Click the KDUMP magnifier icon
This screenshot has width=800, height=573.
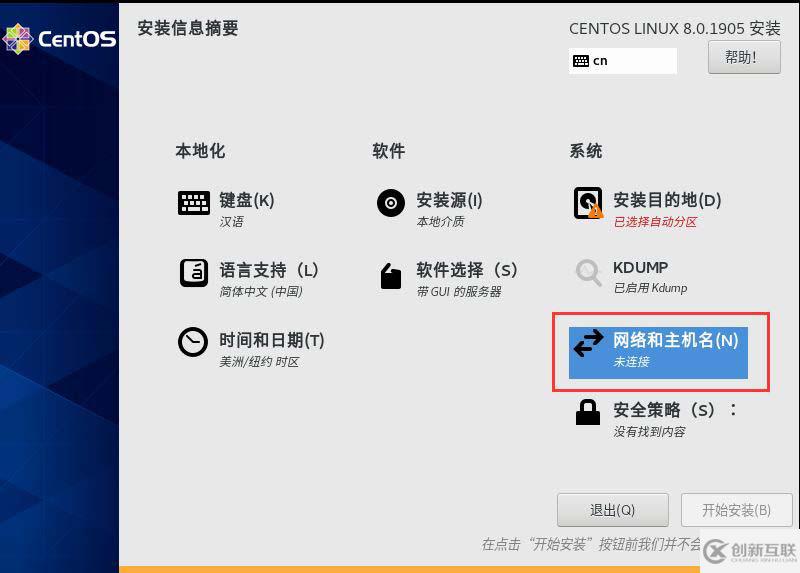pyautogui.click(x=588, y=272)
